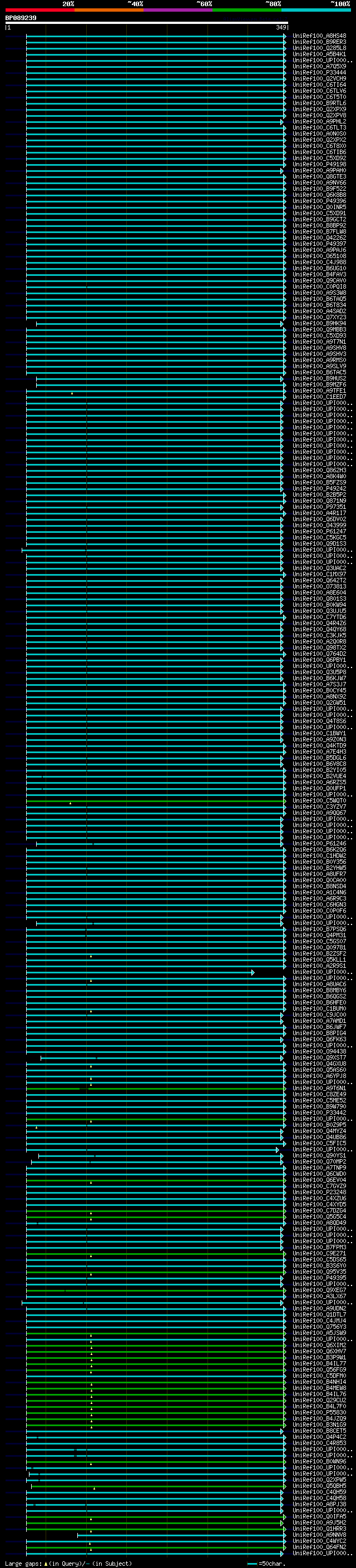This screenshot has height=1568, width=356.
Task: Select the UniRef100_P49198 label
Action: [319, 164]
